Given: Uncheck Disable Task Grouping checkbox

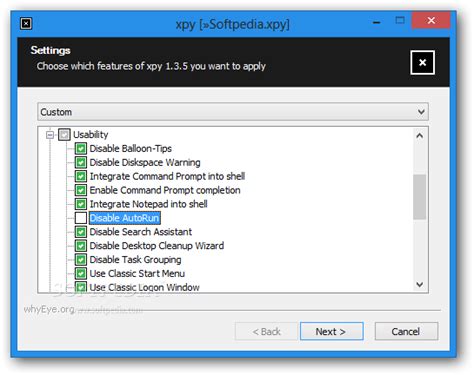Looking at the screenshot, I should coord(81,260).
